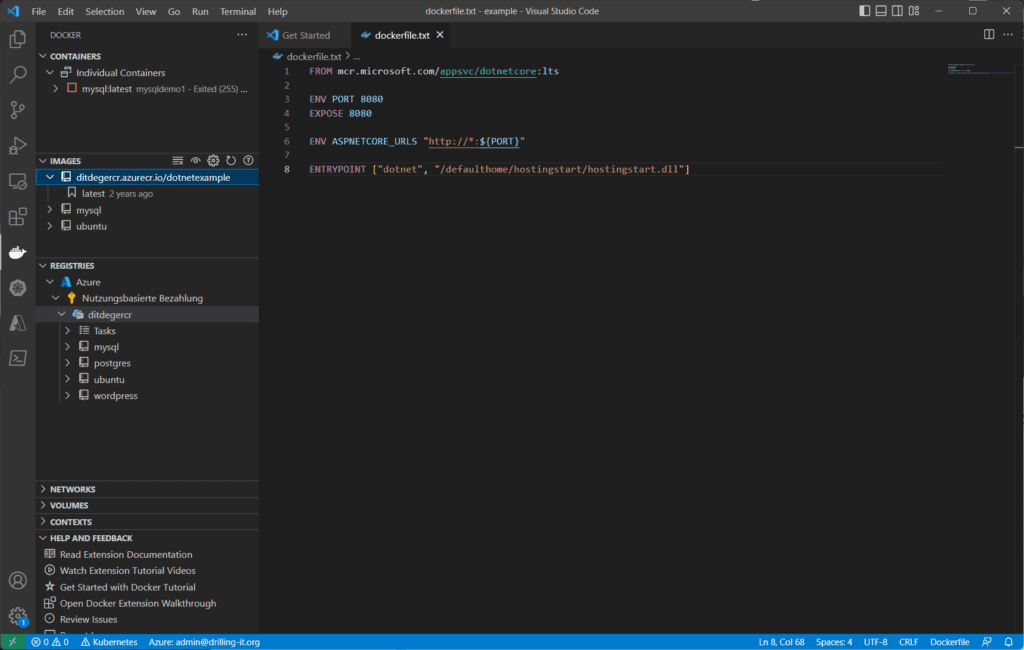Viewport: 1024px width, 650px height.
Task: Open the Accounts menu
Action: coord(18,580)
